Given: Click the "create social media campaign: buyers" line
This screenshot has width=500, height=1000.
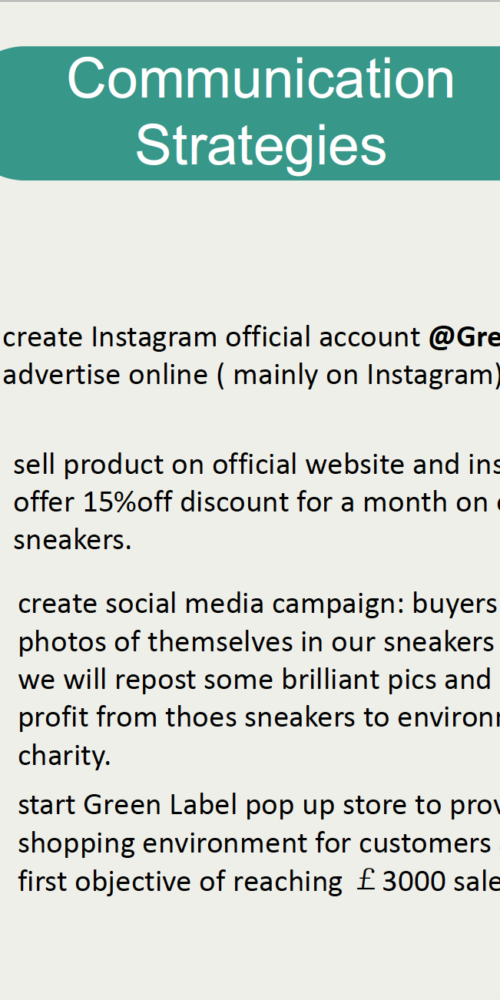Looking at the screenshot, I should 258,604.
